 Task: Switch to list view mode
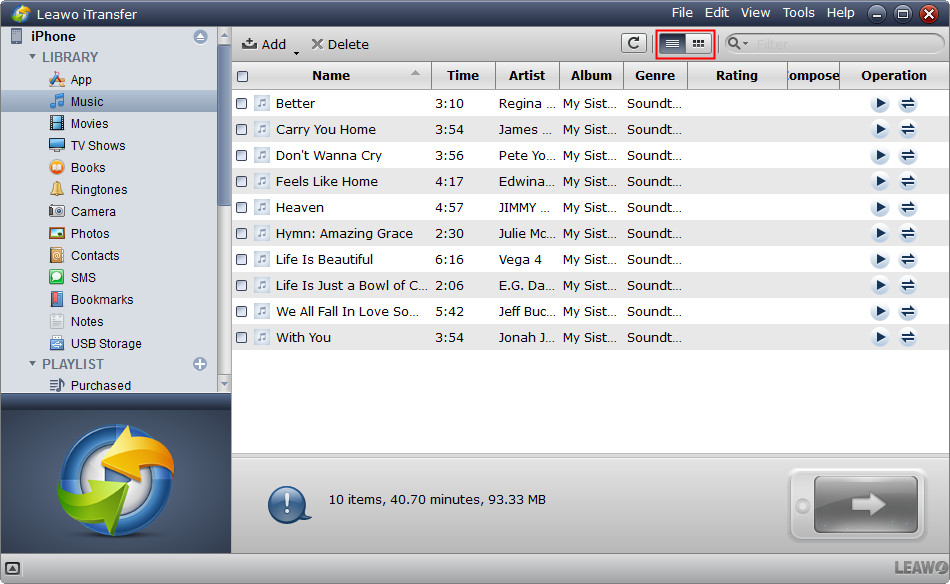point(672,44)
